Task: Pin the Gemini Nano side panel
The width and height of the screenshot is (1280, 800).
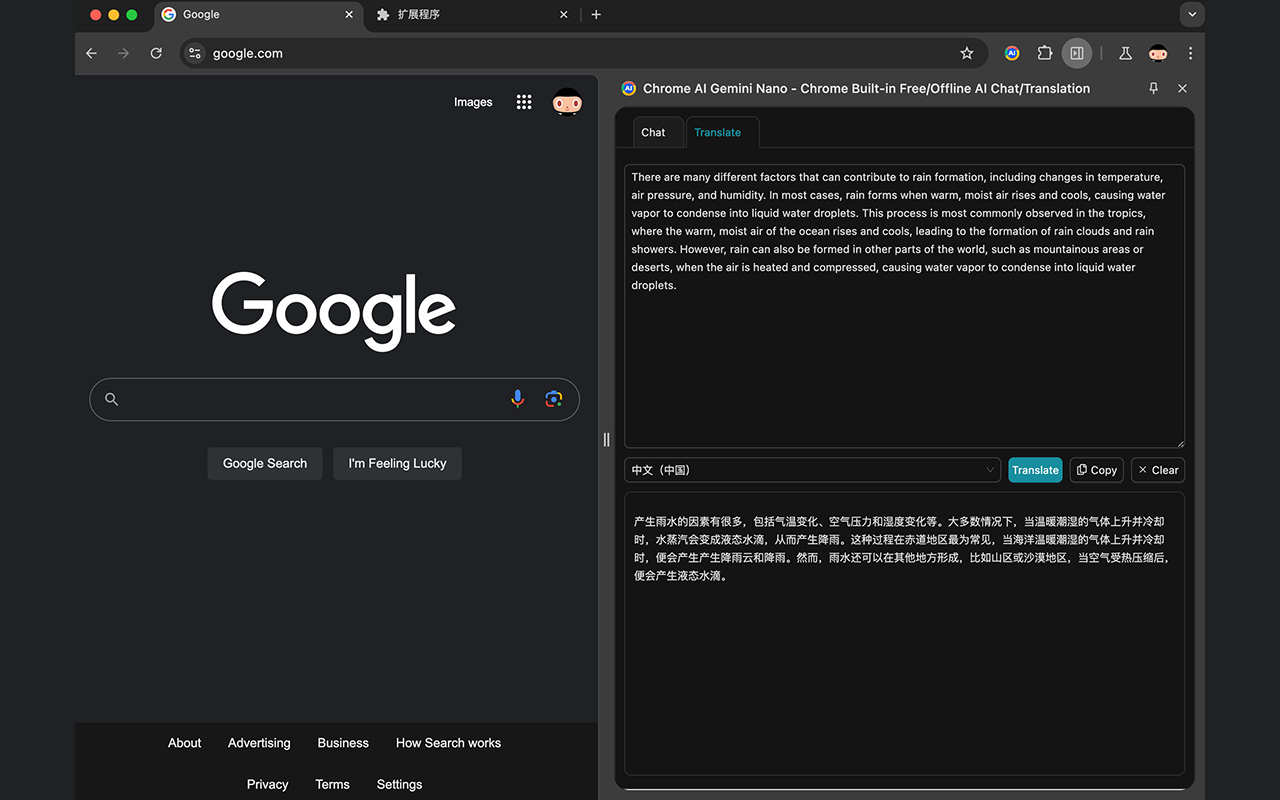Action: click(1153, 88)
